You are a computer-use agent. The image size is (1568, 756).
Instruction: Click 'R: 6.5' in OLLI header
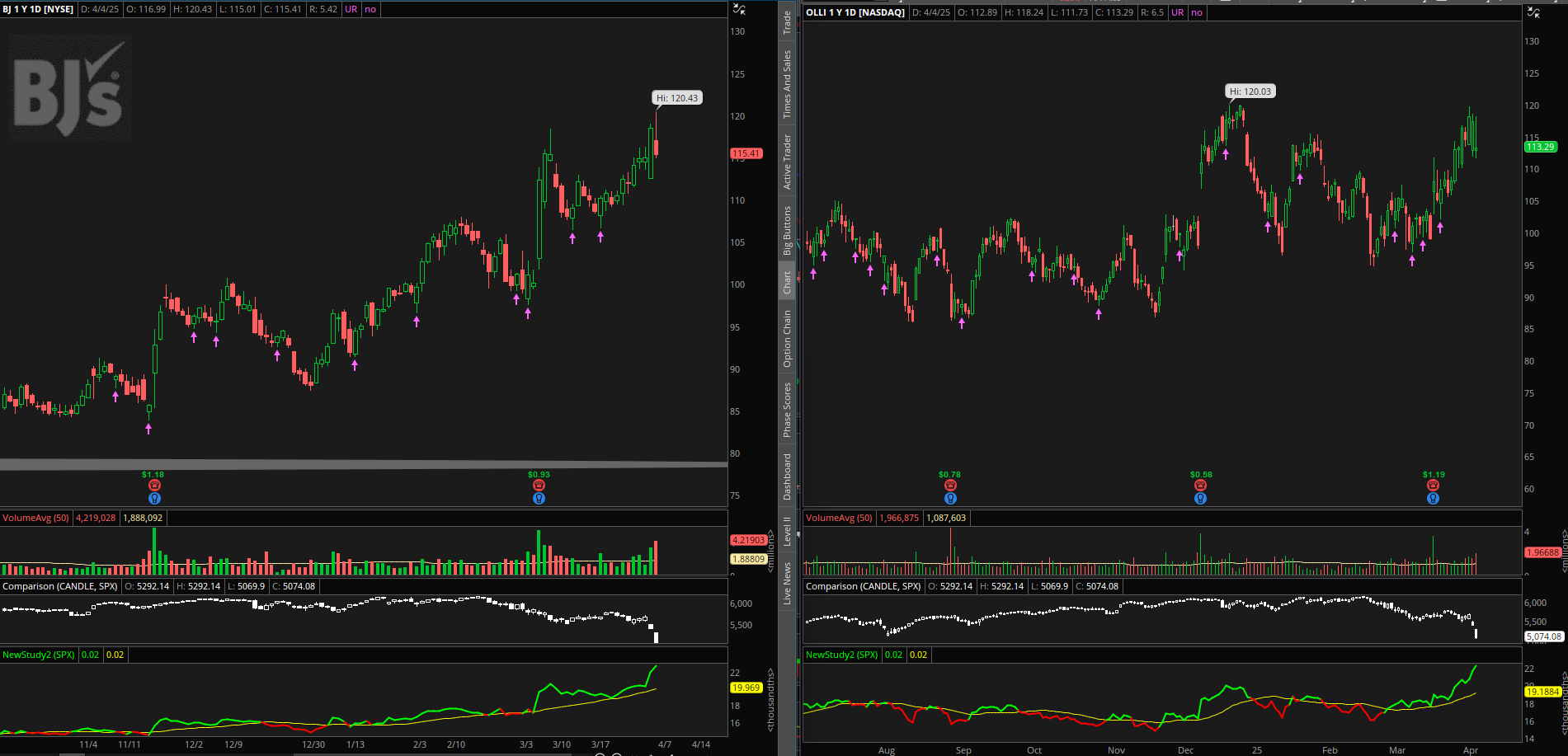(1152, 12)
